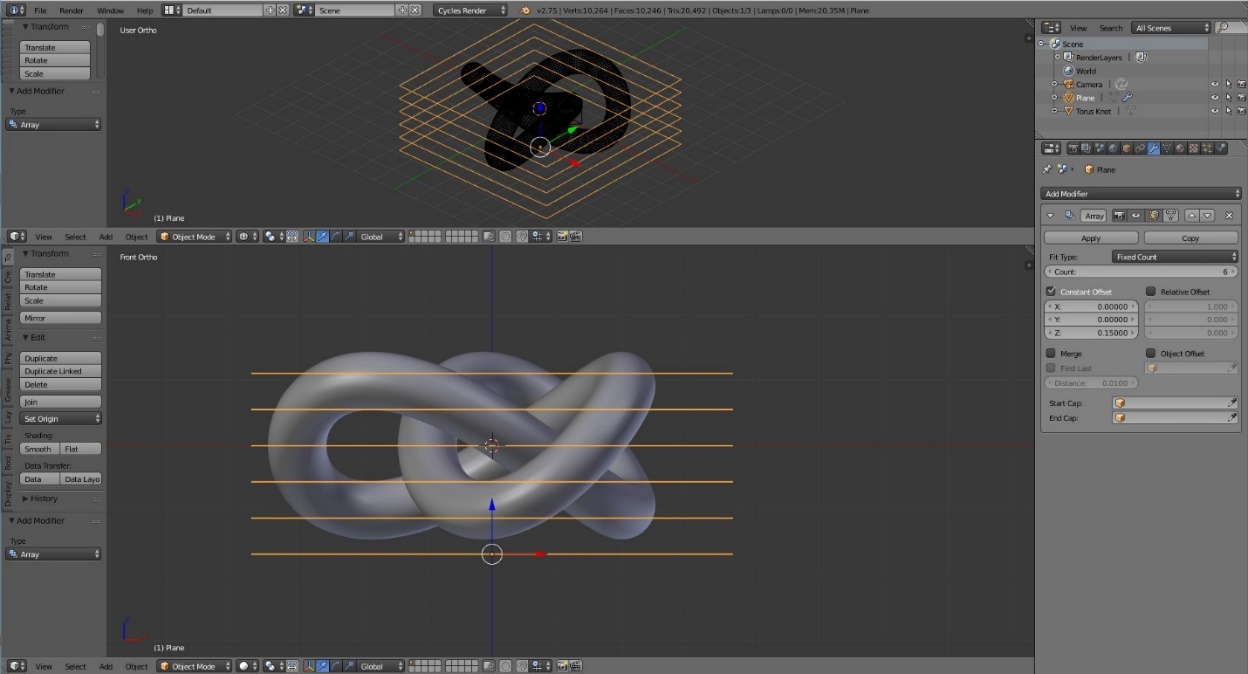
Task: Open the Render menu
Action: click(71, 10)
